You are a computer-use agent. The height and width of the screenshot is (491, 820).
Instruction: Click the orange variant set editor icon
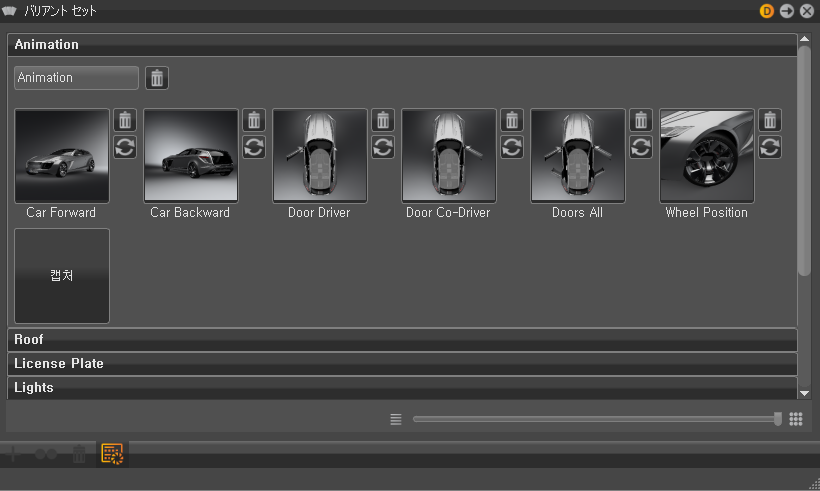112,454
